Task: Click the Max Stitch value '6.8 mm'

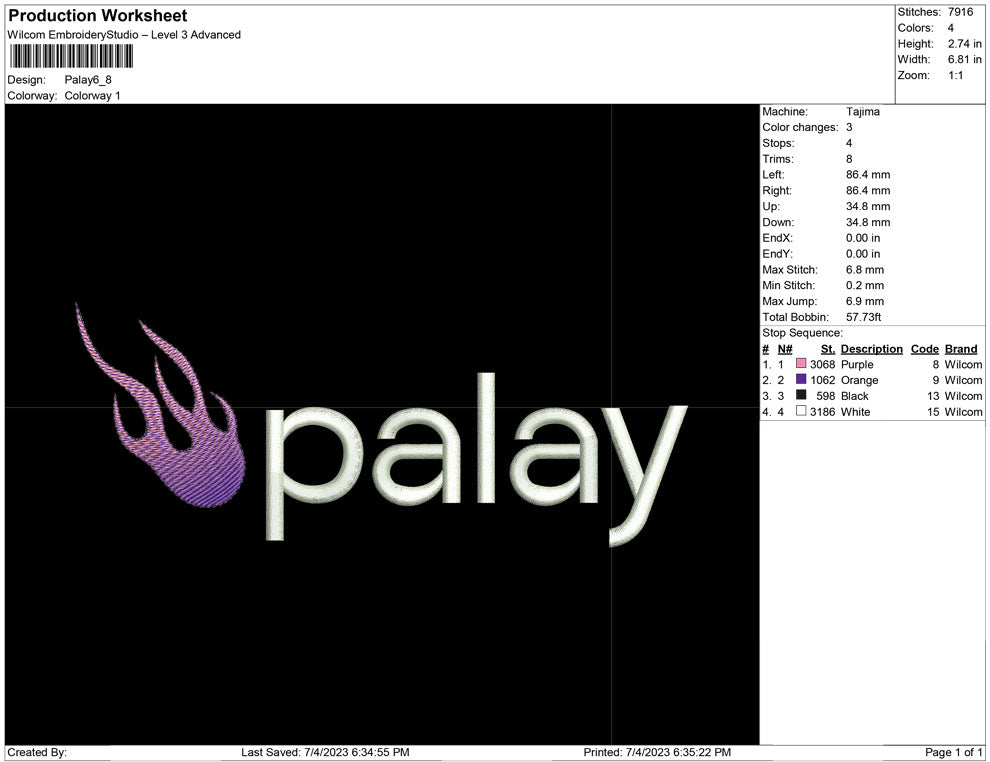Action: (x=865, y=269)
